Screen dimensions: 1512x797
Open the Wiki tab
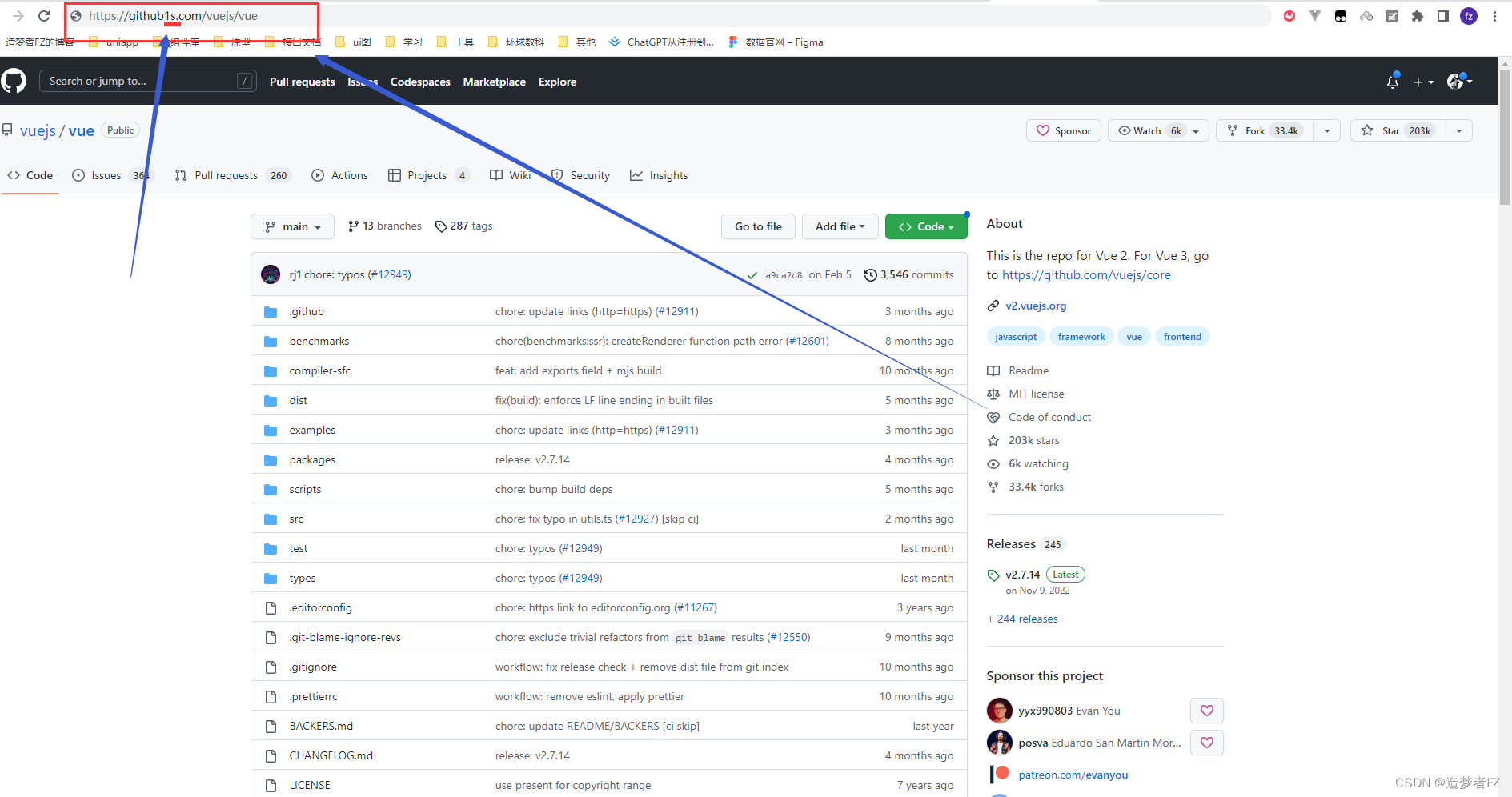[511, 175]
